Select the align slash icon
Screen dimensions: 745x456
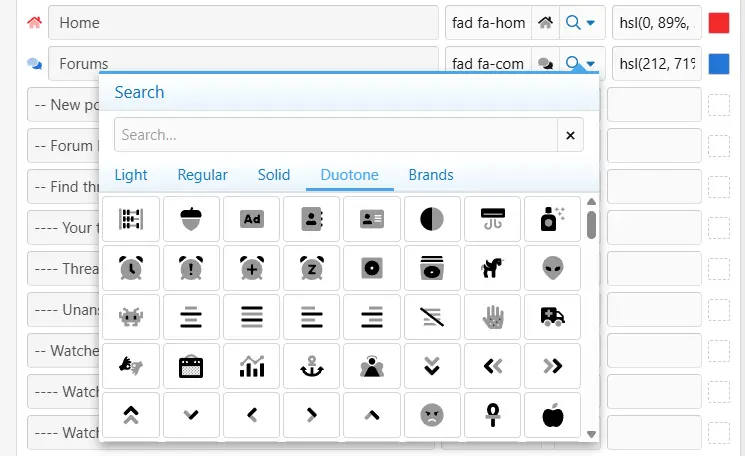[432, 317]
